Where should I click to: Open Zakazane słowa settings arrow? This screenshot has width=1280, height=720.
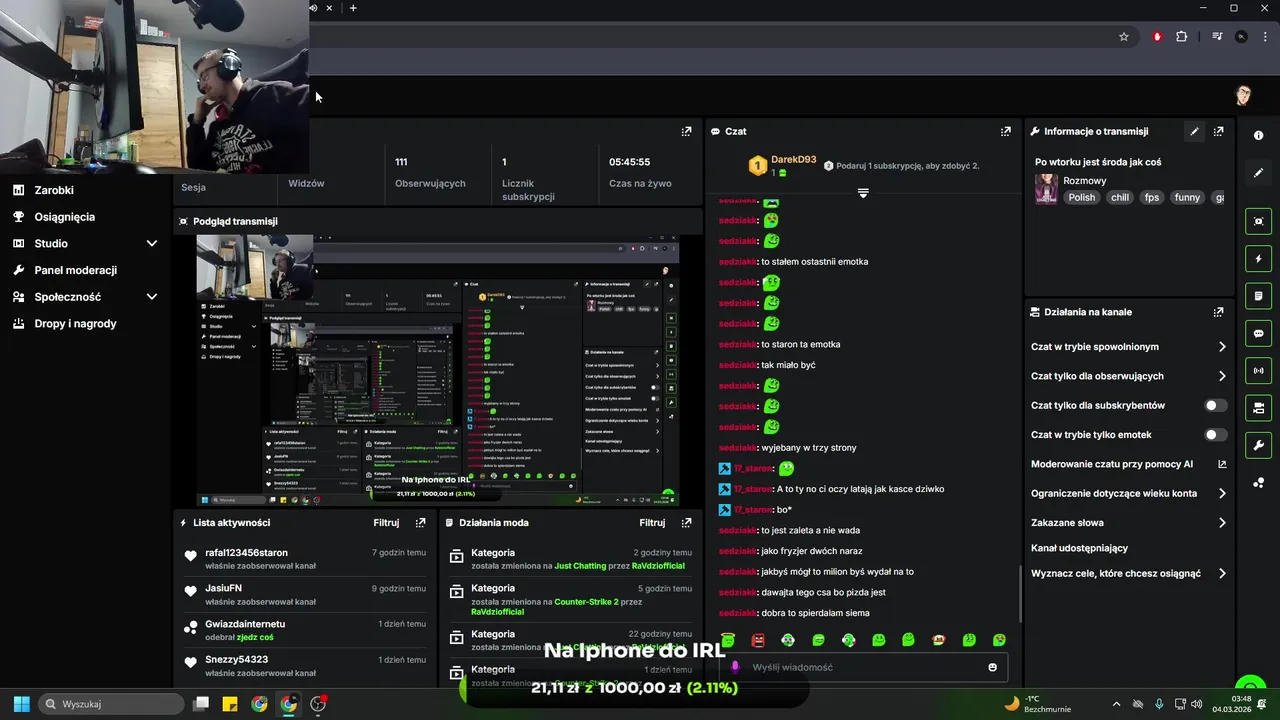[1222, 522]
